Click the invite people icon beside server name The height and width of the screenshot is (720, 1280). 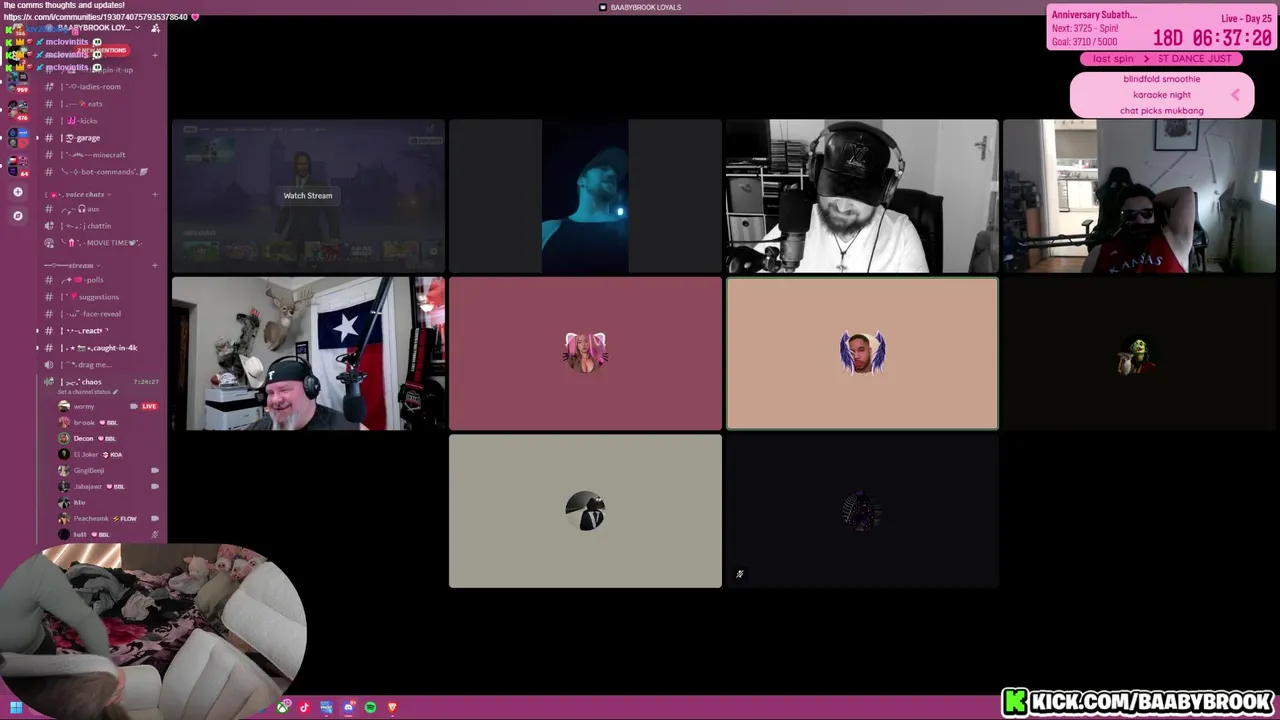pyautogui.click(x=155, y=28)
